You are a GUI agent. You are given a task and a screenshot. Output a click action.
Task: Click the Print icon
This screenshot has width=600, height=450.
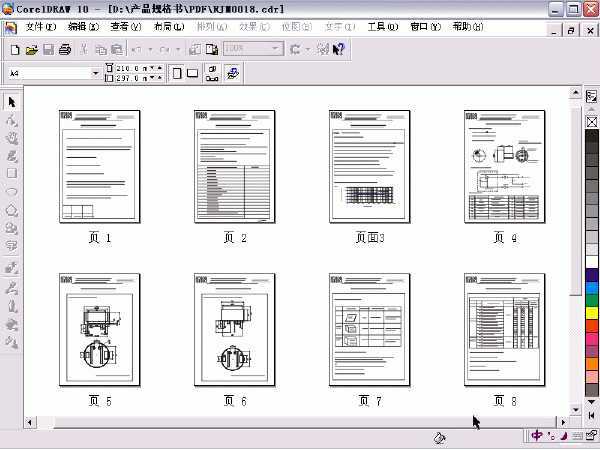click(65, 49)
